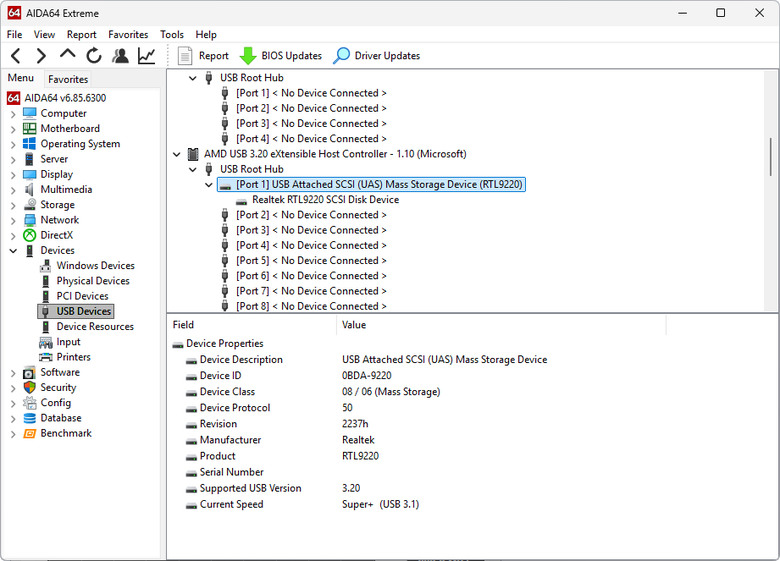Click the Printers icon in Devices
This screenshot has height=561, width=780.
coord(46,357)
